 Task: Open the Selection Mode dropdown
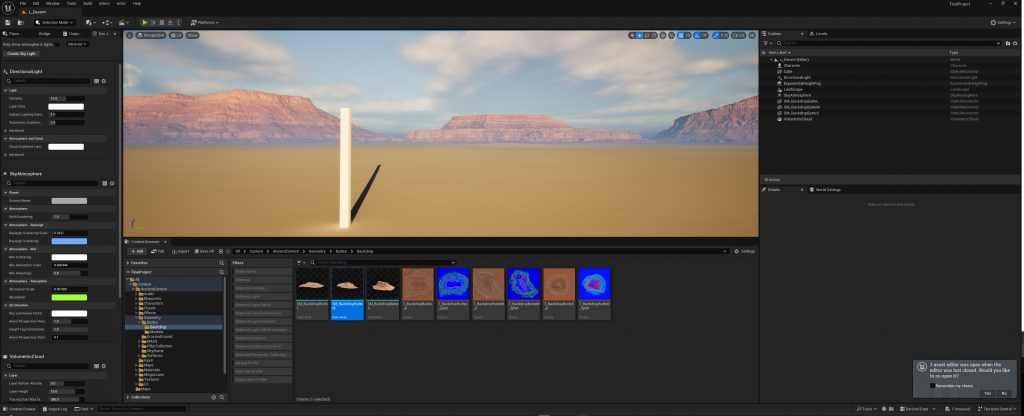pos(55,22)
